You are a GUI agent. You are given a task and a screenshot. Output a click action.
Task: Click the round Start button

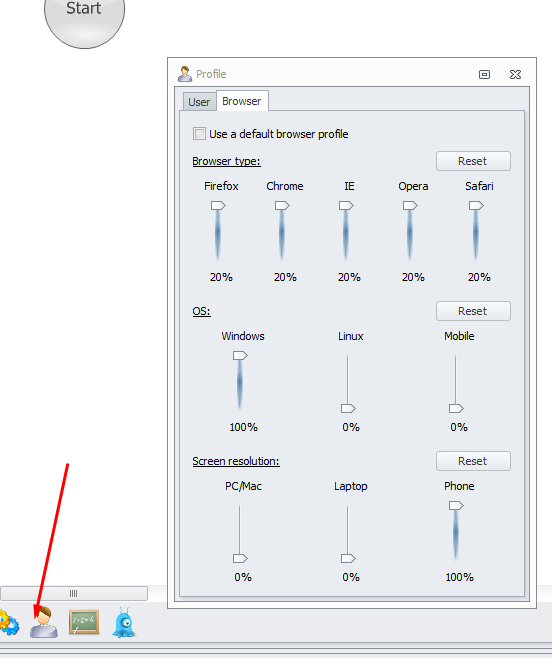(84, 15)
